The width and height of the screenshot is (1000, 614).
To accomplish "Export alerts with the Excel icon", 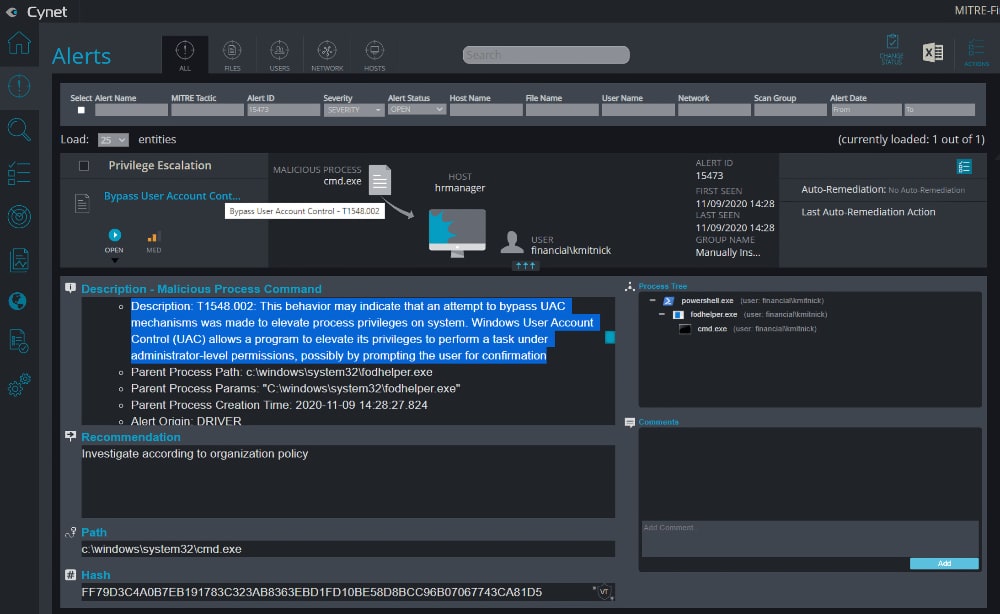I will [x=932, y=52].
